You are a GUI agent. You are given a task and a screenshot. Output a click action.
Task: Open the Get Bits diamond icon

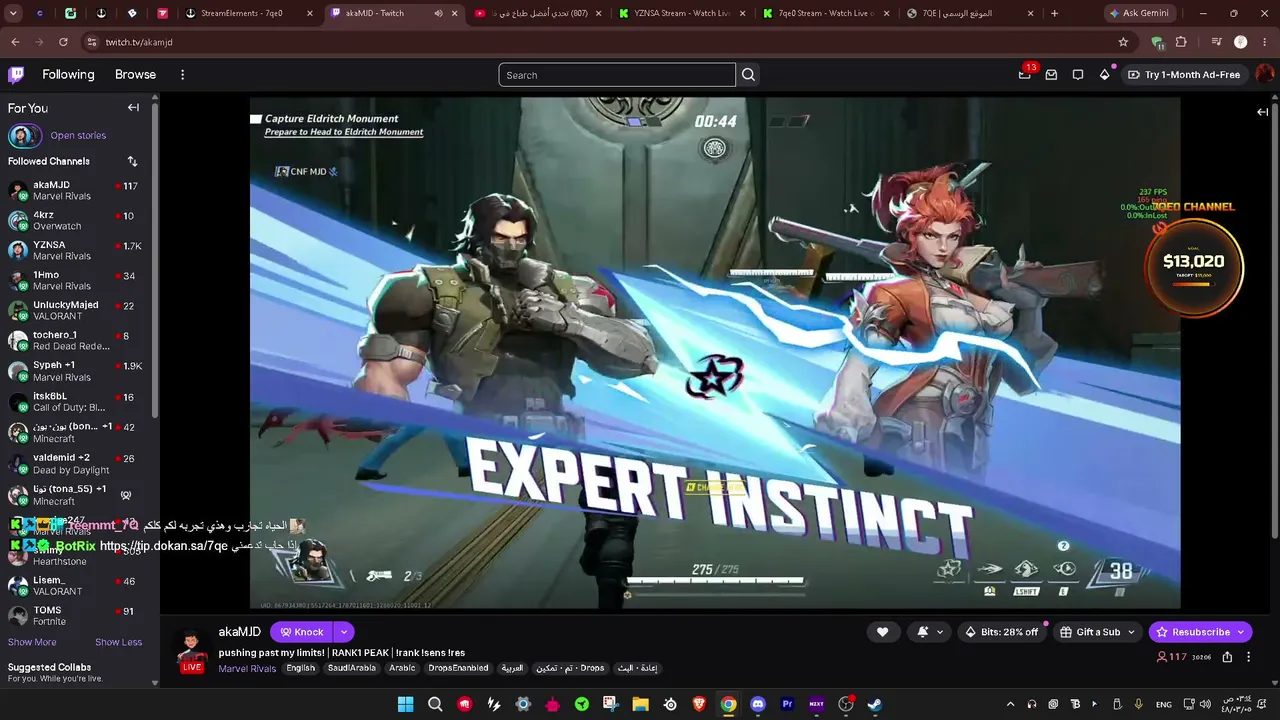[1105, 75]
